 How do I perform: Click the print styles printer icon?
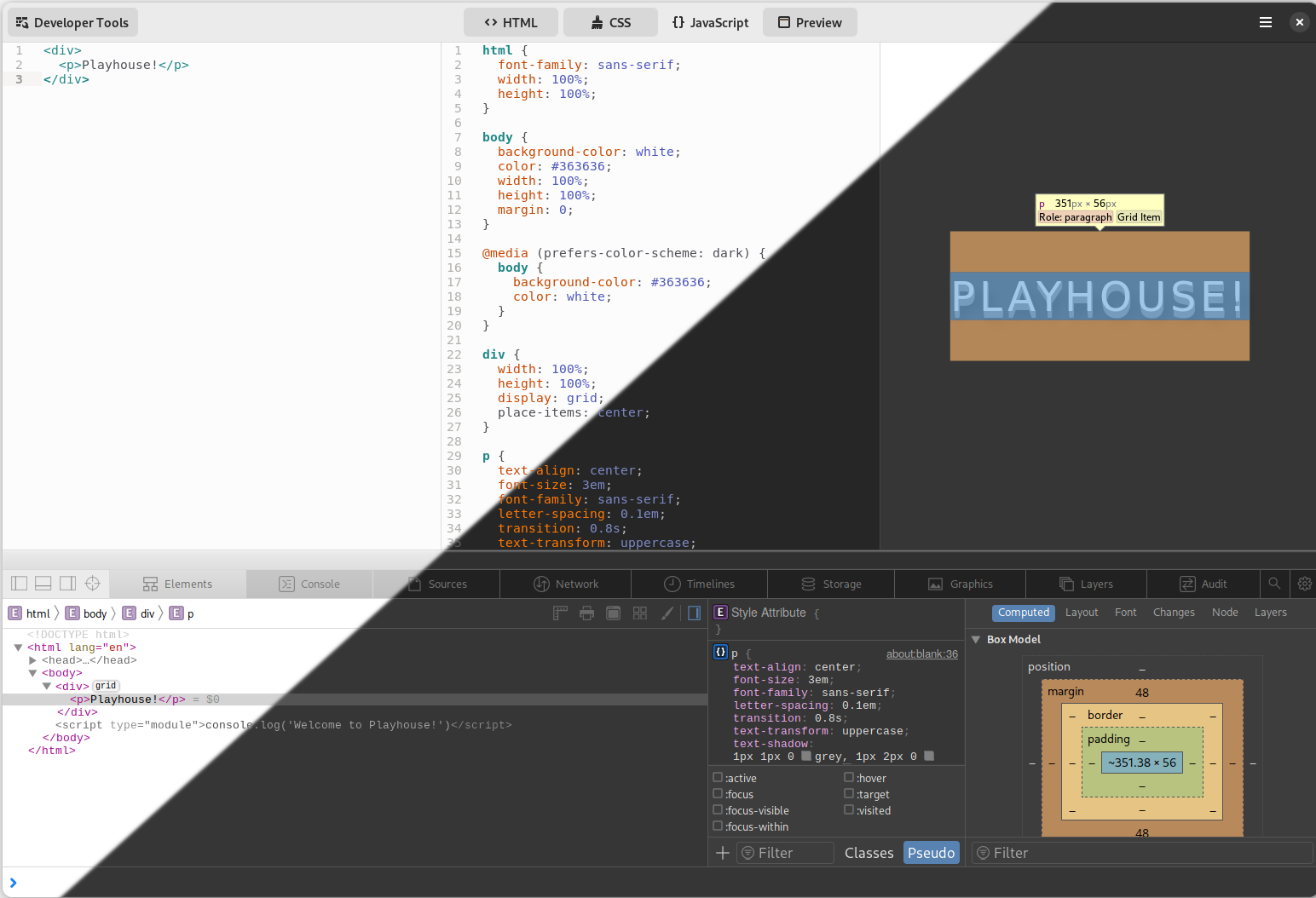pyautogui.click(x=586, y=613)
